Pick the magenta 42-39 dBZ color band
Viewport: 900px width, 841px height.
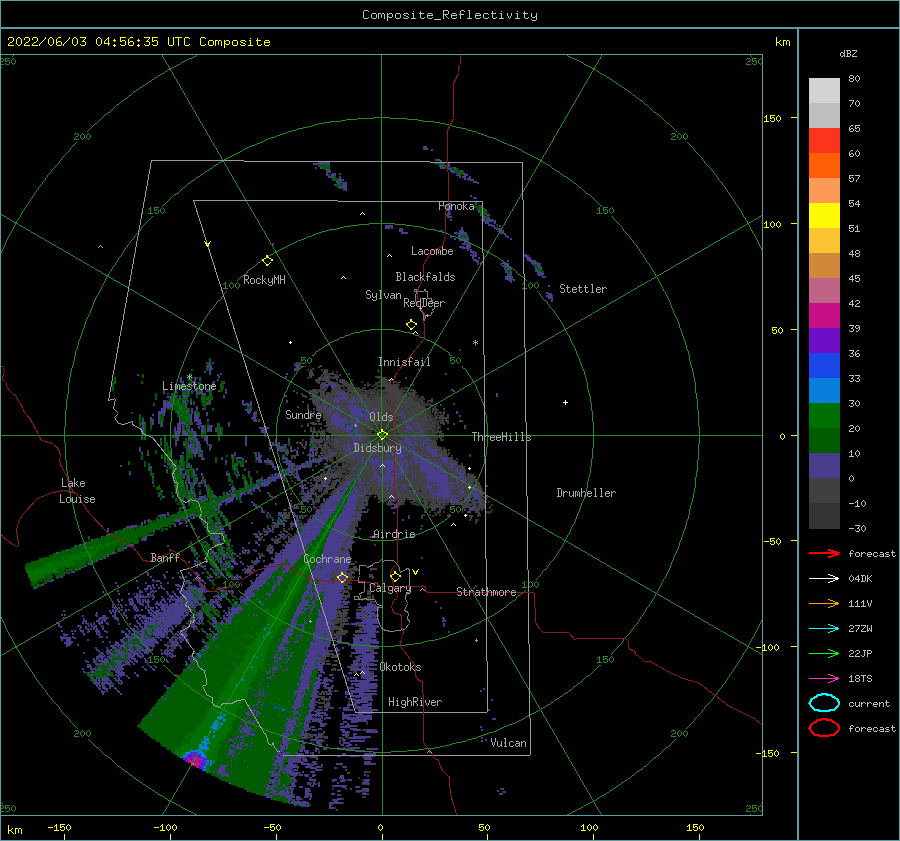click(824, 316)
